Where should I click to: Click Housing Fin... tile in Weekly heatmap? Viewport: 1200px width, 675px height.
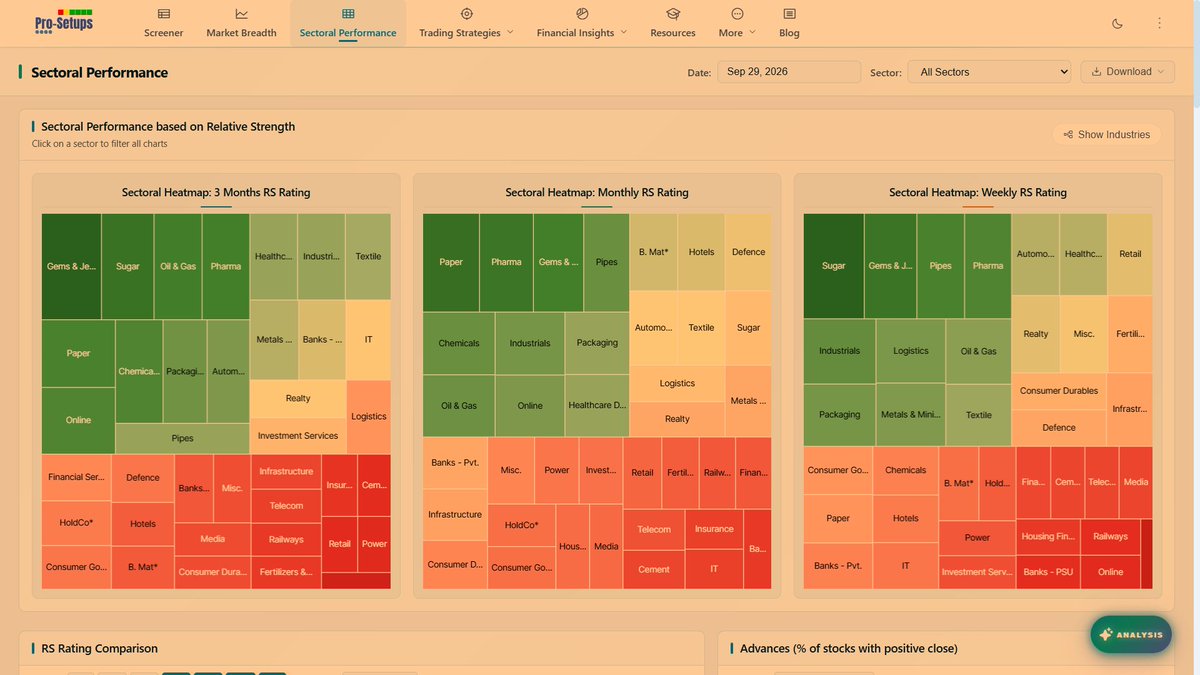[x=1046, y=537]
